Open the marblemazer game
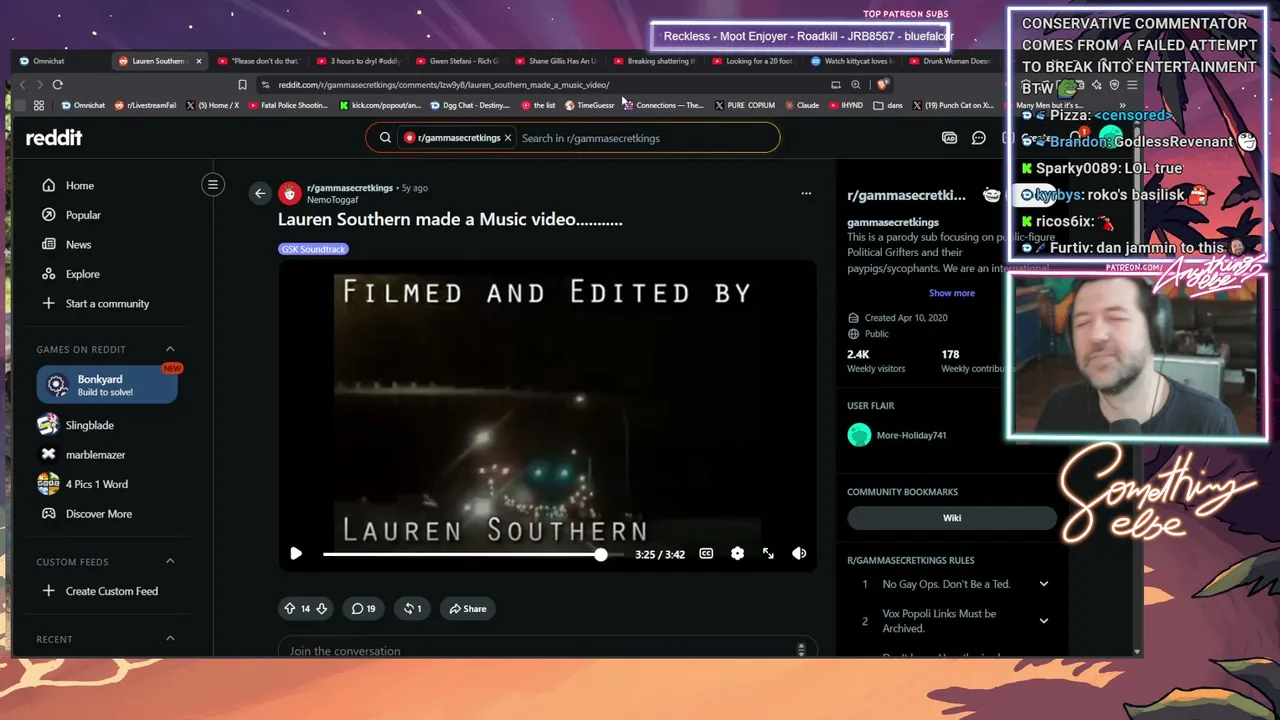The height and width of the screenshot is (720, 1280). [x=95, y=455]
